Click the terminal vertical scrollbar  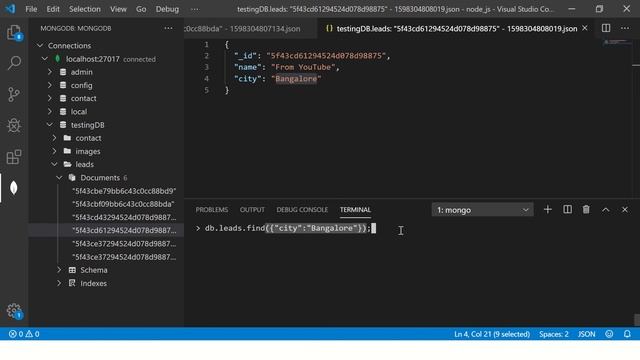[x=637, y=319]
